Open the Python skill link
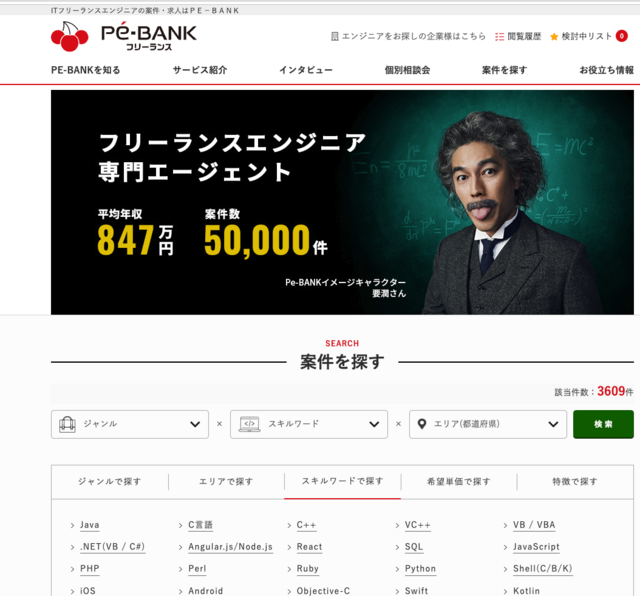 (420, 569)
